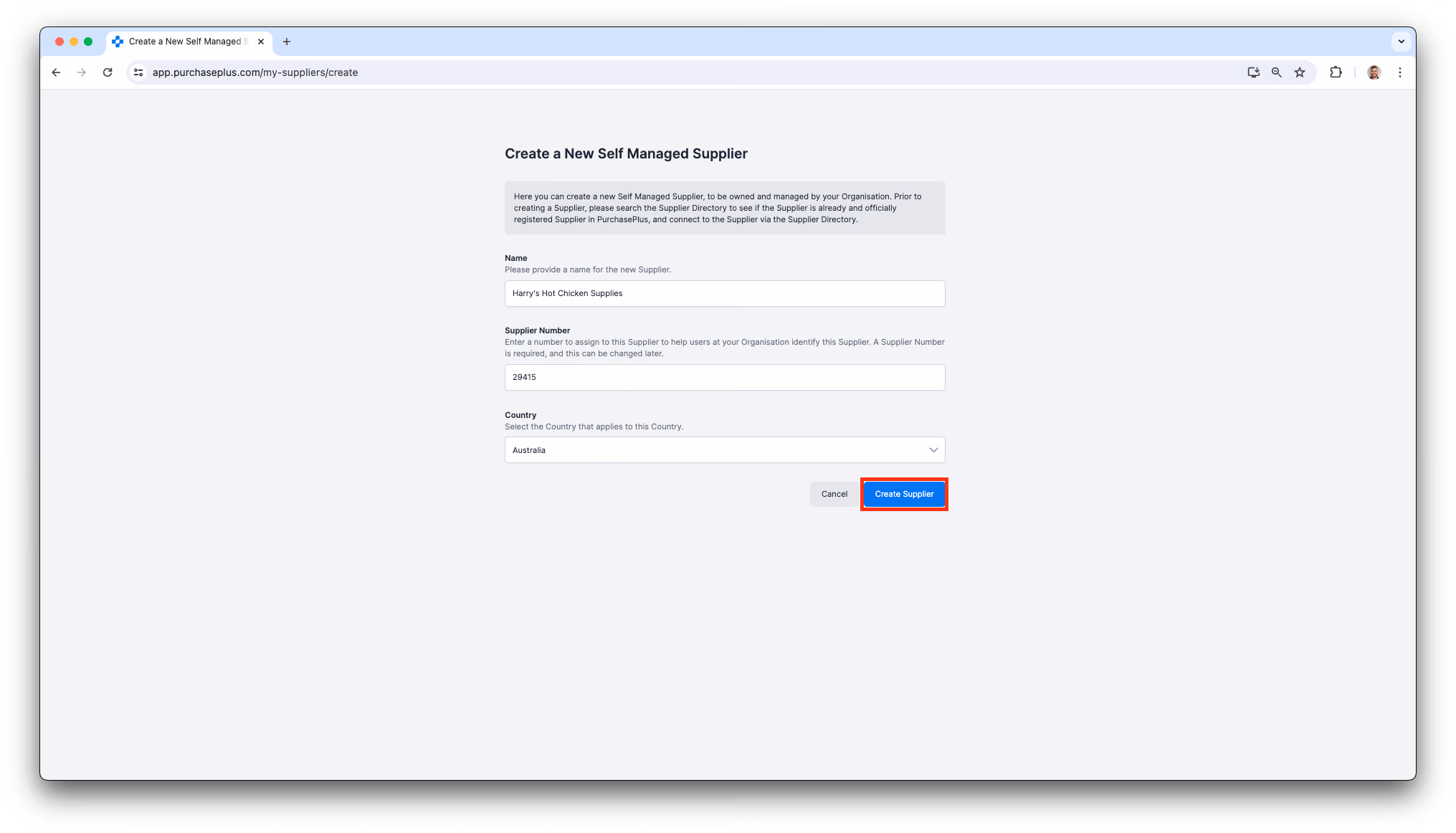The height and width of the screenshot is (833, 1456).
Task: Click the Create a New Self Managed Supplier heading
Action: 626,153
